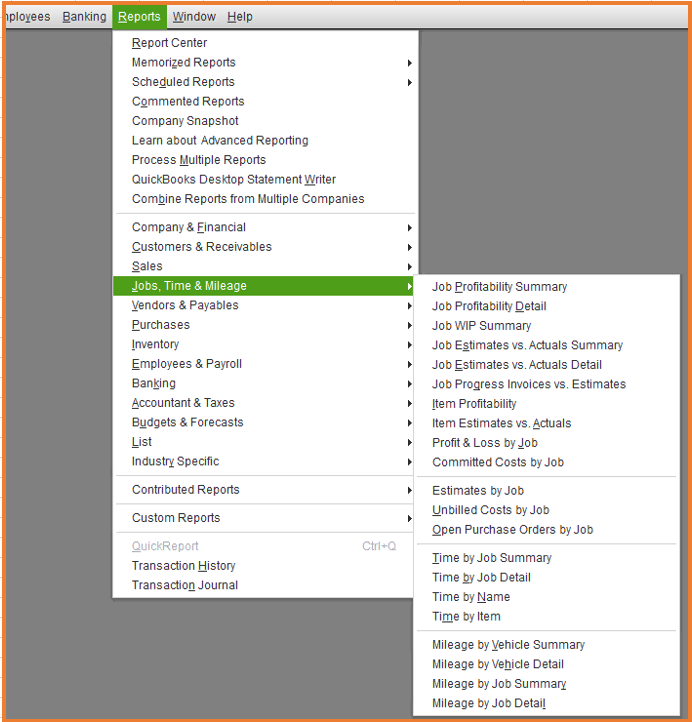Run Job Profitability Summary report
The image size is (692, 722).
(547, 287)
